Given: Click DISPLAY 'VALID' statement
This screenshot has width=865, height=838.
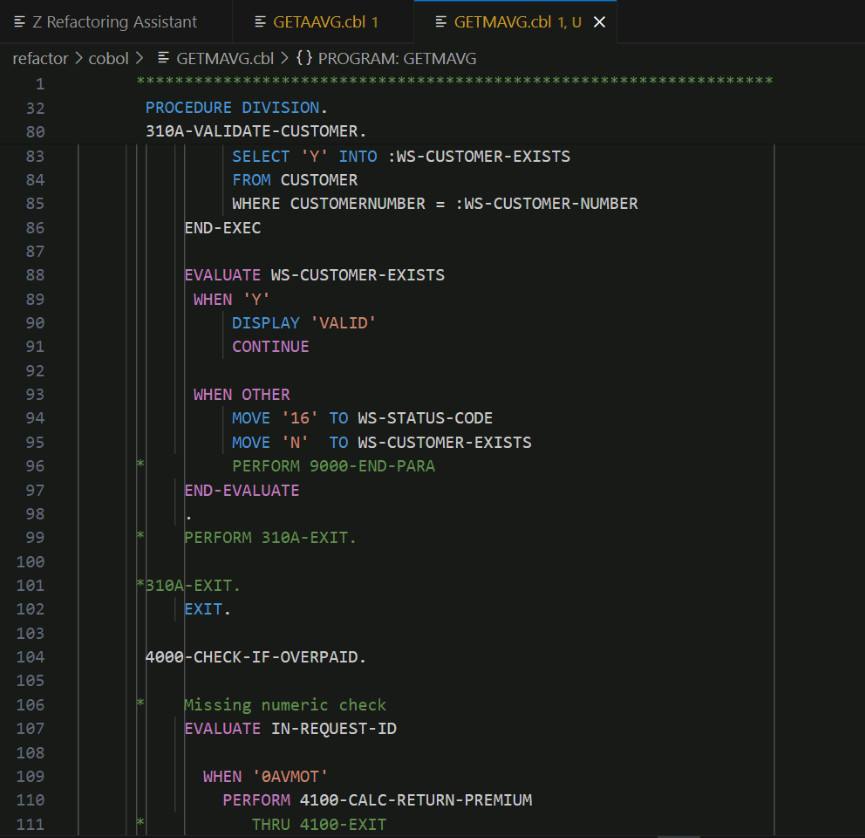Looking at the screenshot, I should point(304,323).
